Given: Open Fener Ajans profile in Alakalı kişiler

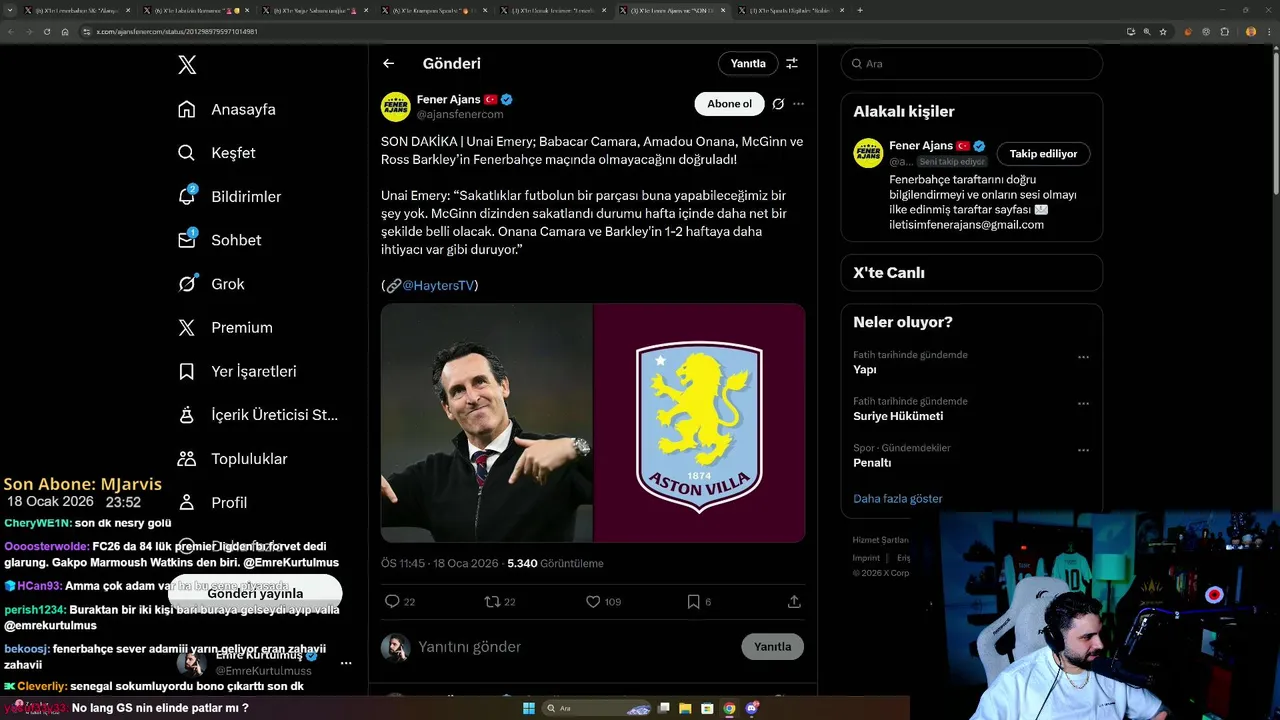Looking at the screenshot, I should pos(920,146).
